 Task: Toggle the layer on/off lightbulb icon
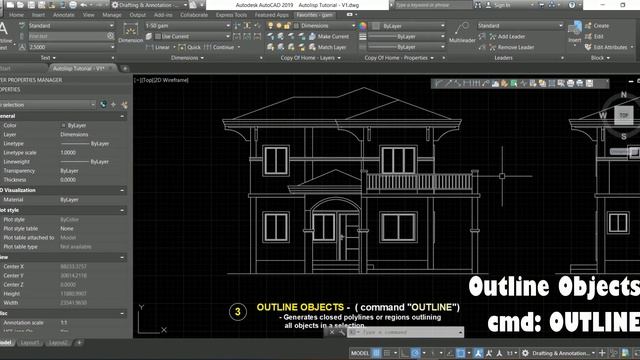tap(270, 26)
